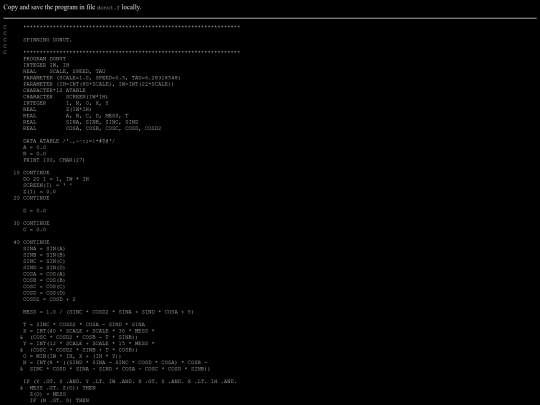The image size is (540, 405).
Task: Click the 'CHARACTER*12 ATABLE' declaration
Action: [x=54, y=90]
